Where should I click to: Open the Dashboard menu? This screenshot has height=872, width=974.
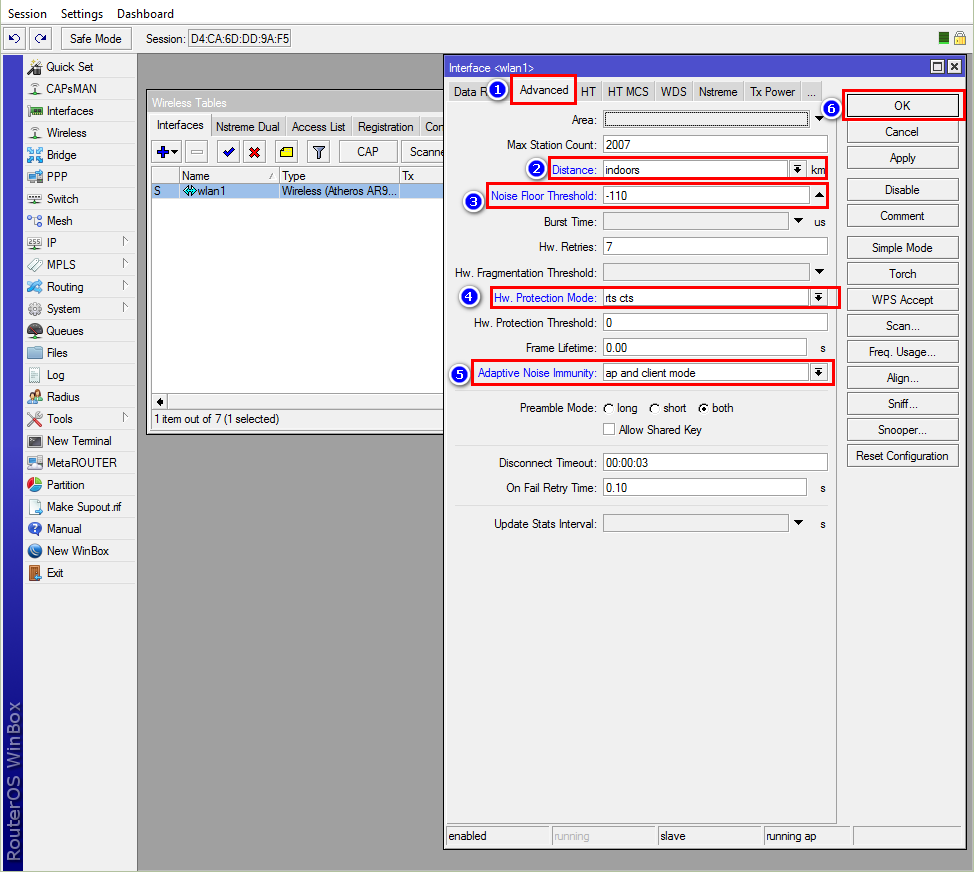click(x=145, y=14)
